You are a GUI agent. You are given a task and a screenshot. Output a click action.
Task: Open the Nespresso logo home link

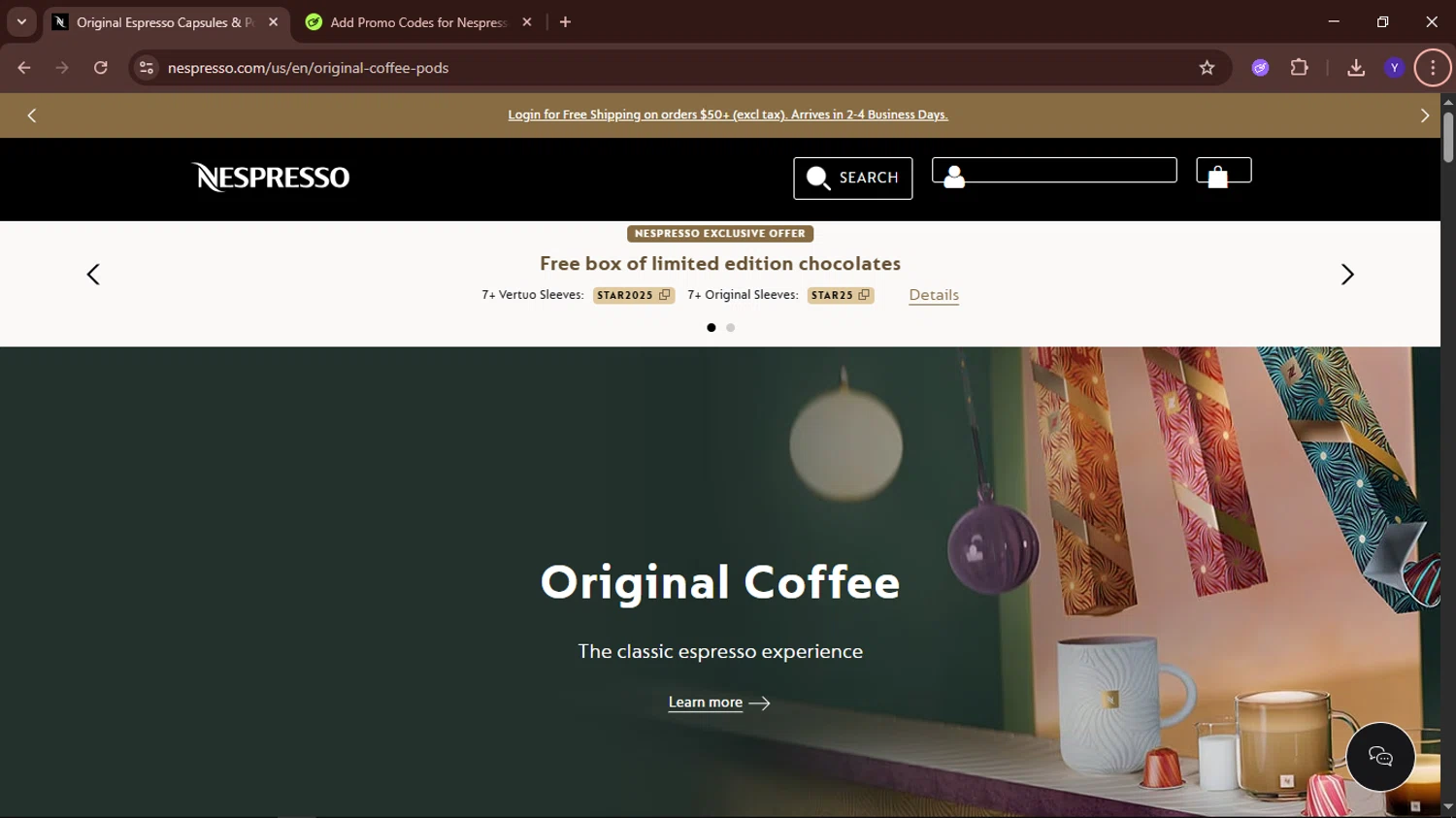click(x=271, y=177)
